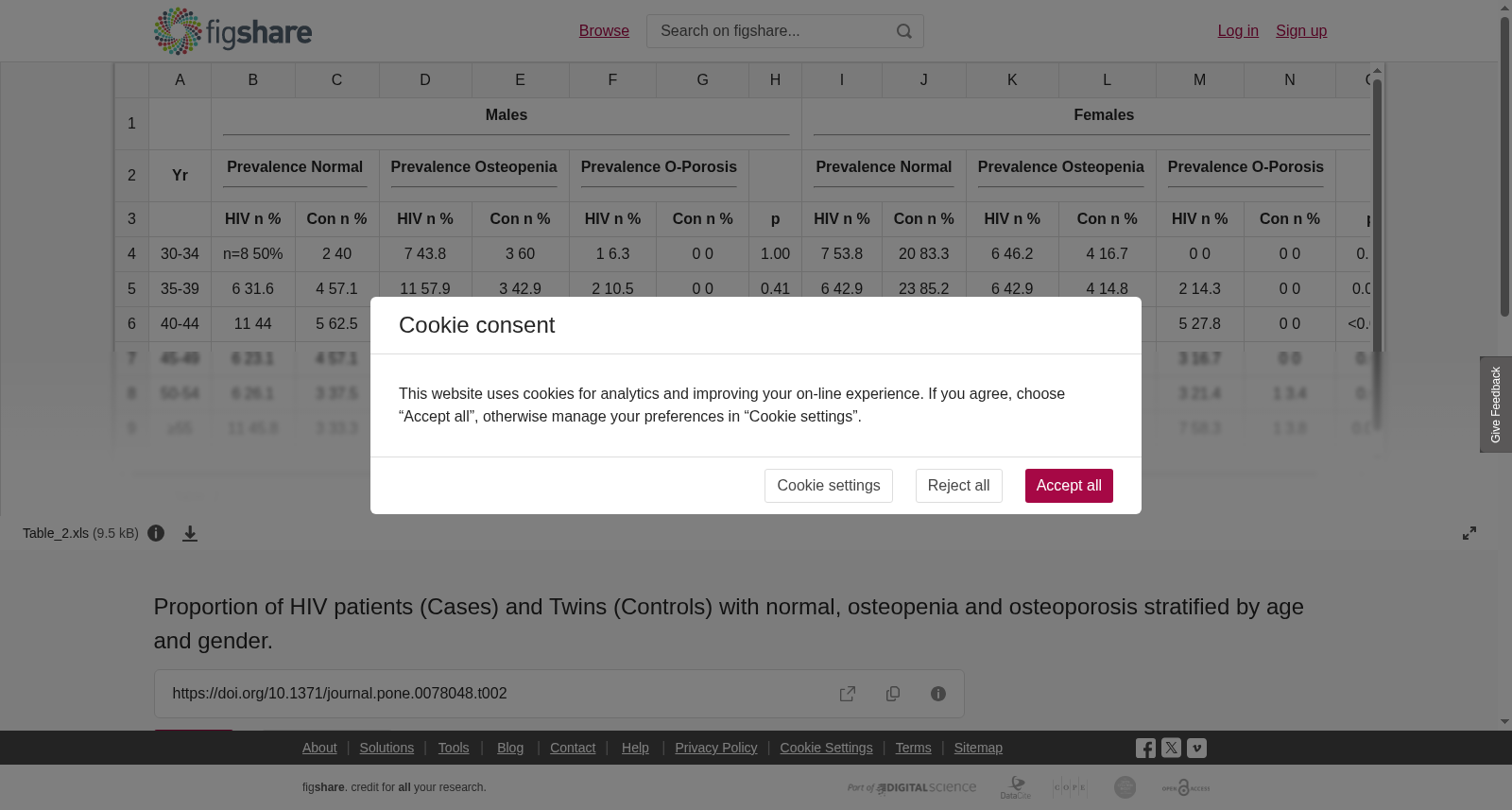Click the 'p' header in column H
The height and width of the screenshot is (810, 1512).
click(775, 219)
